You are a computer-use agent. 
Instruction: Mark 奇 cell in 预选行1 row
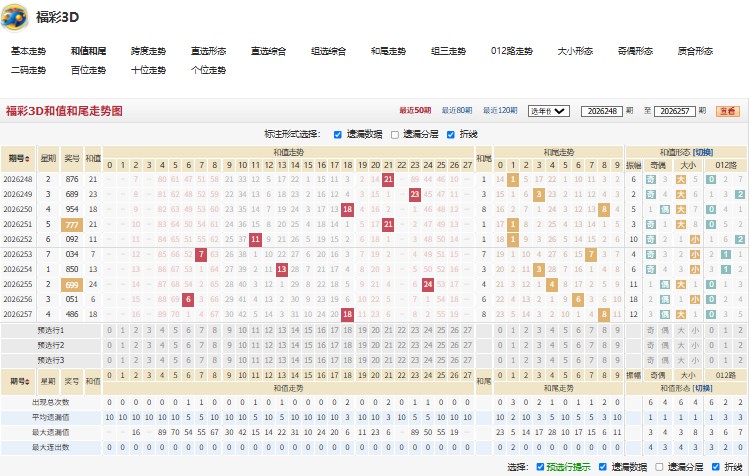pos(651,330)
